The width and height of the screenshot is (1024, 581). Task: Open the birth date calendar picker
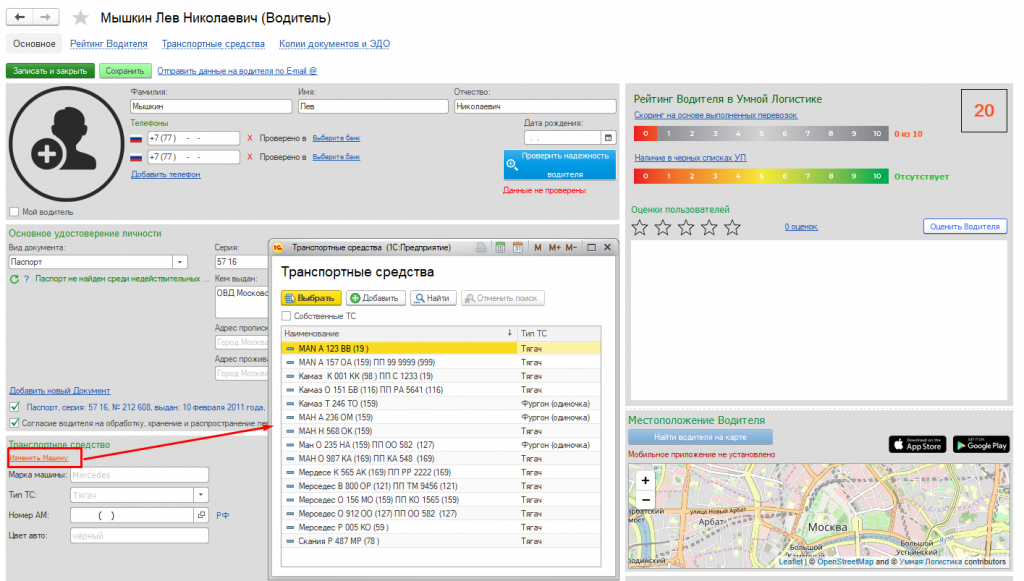click(608, 138)
